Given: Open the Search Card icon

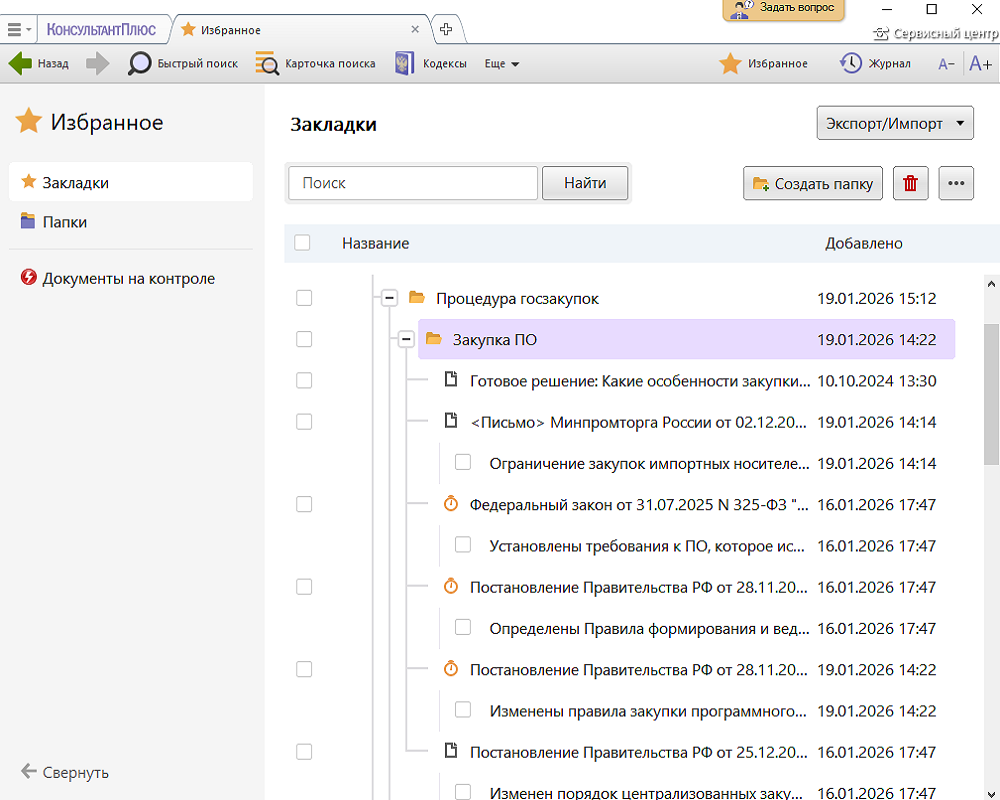Looking at the screenshot, I should pyautogui.click(x=267, y=64).
